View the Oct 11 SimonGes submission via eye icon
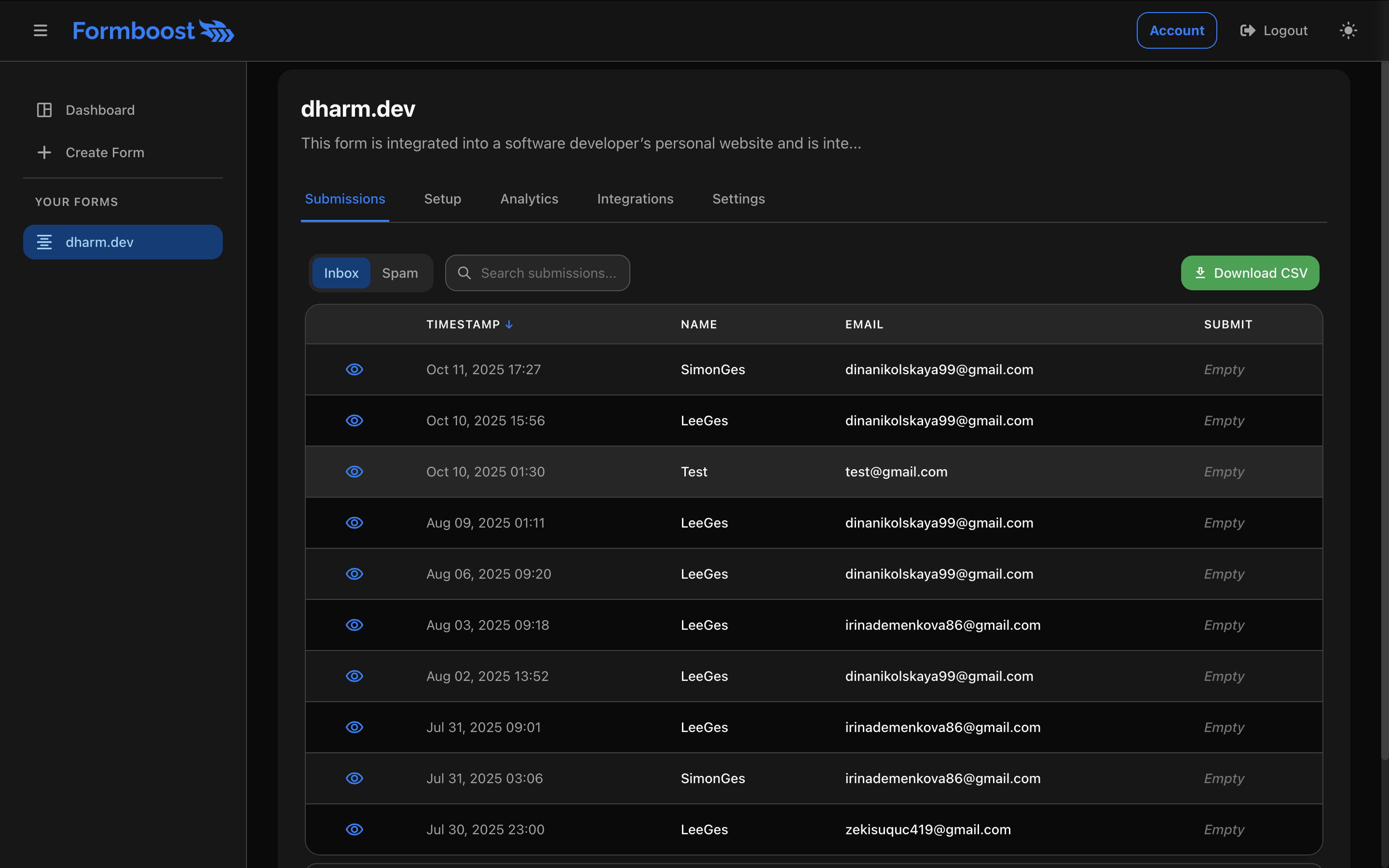The height and width of the screenshot is (868, 1389). 354,369
